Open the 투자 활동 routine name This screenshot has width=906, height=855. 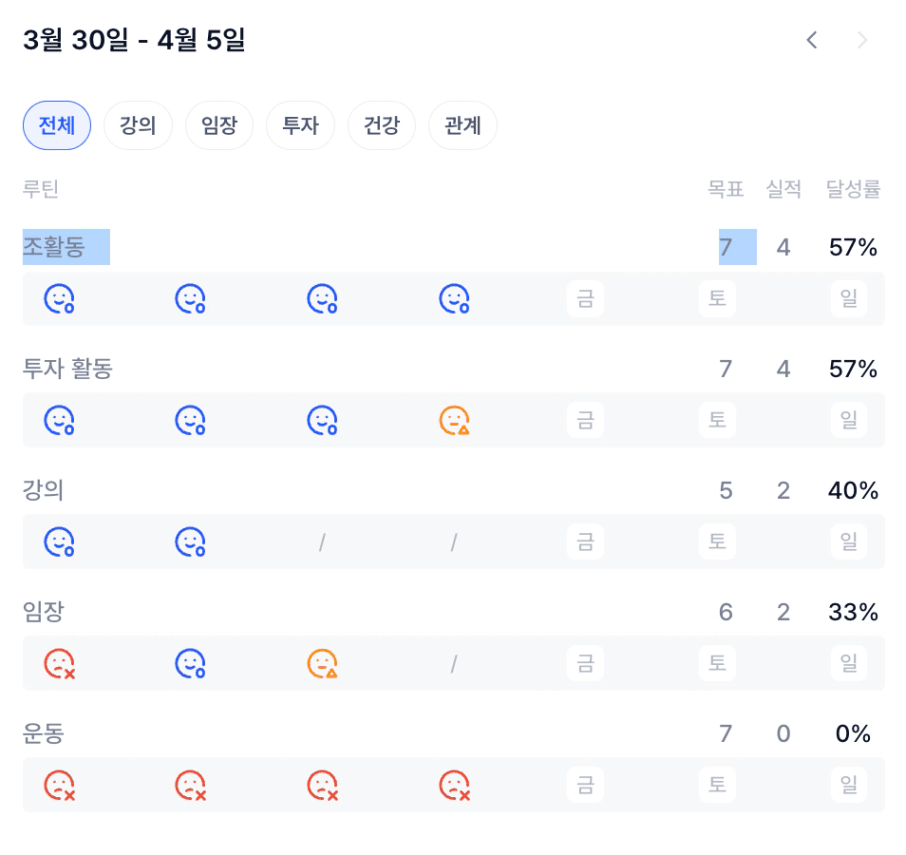(68, 369)
